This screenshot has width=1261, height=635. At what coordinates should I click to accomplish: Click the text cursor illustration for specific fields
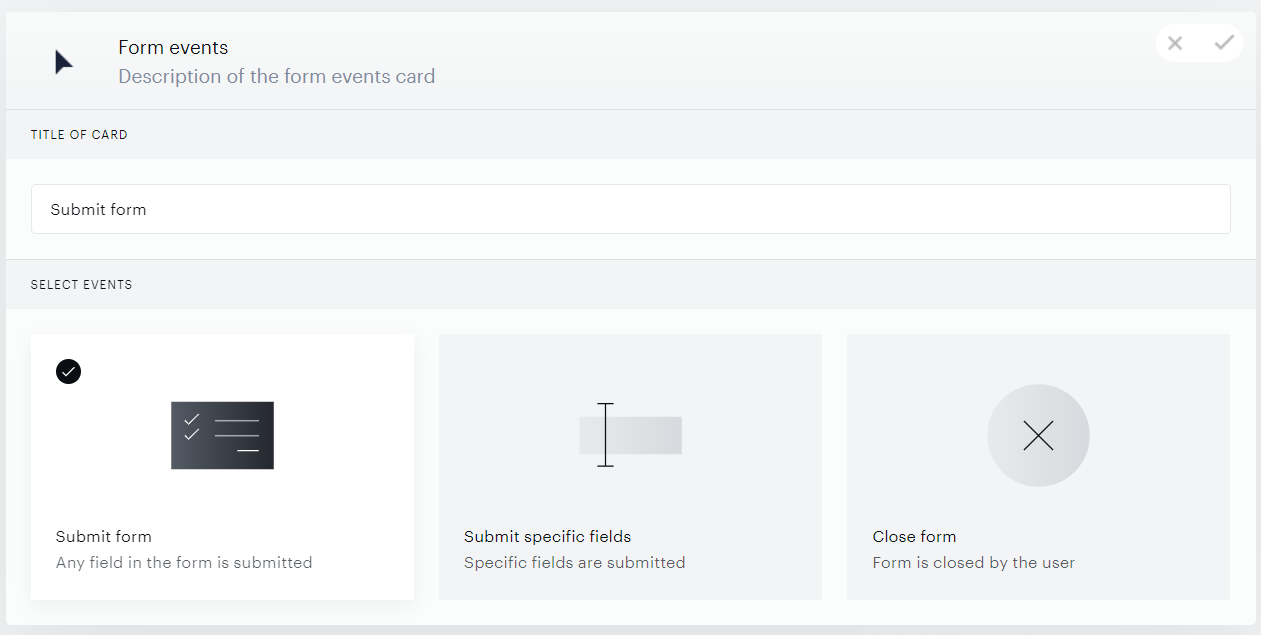point(630,435)
